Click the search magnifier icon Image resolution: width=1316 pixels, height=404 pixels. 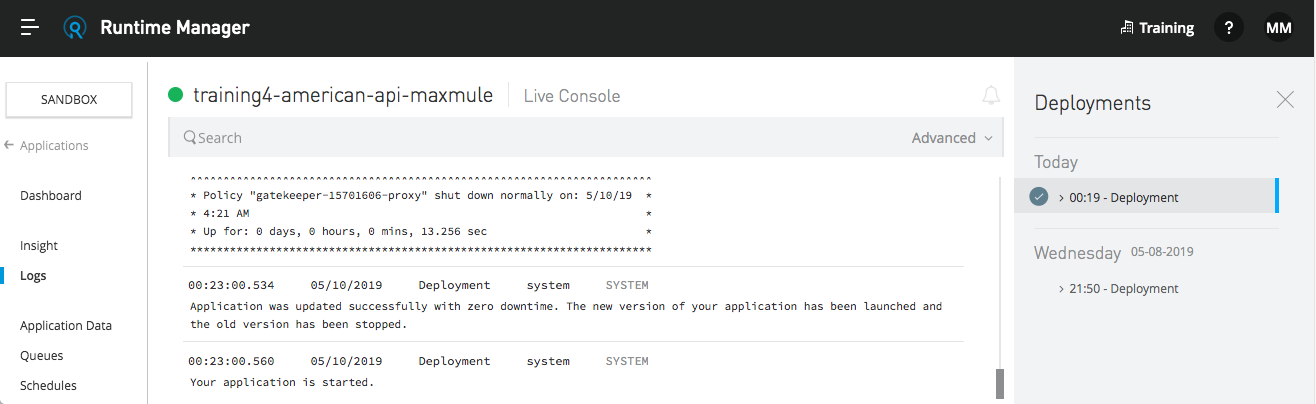tap(189, 138)
